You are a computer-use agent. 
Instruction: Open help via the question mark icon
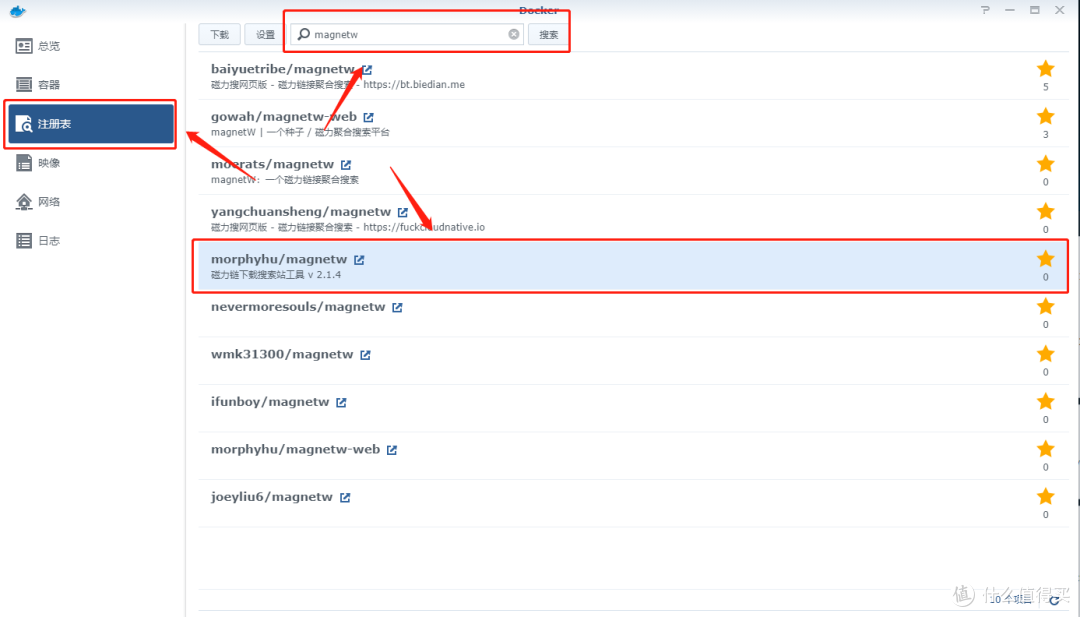click(x=984, y=9)
